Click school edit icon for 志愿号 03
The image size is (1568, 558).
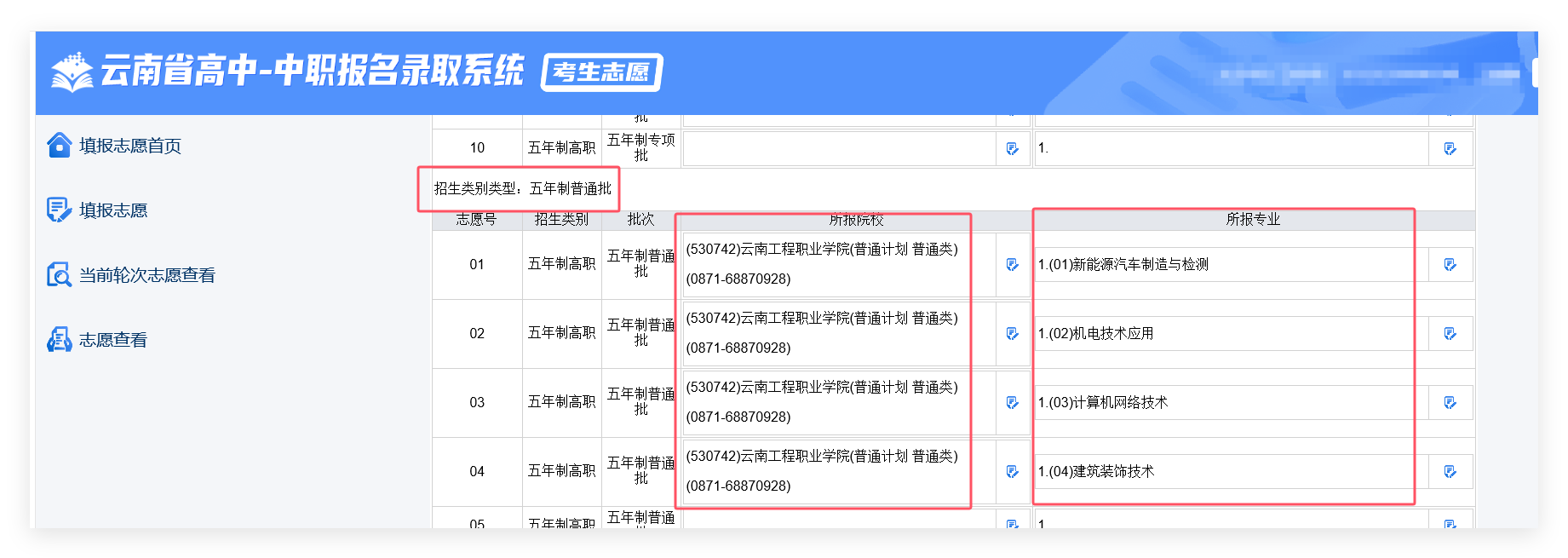point(1012,403)
